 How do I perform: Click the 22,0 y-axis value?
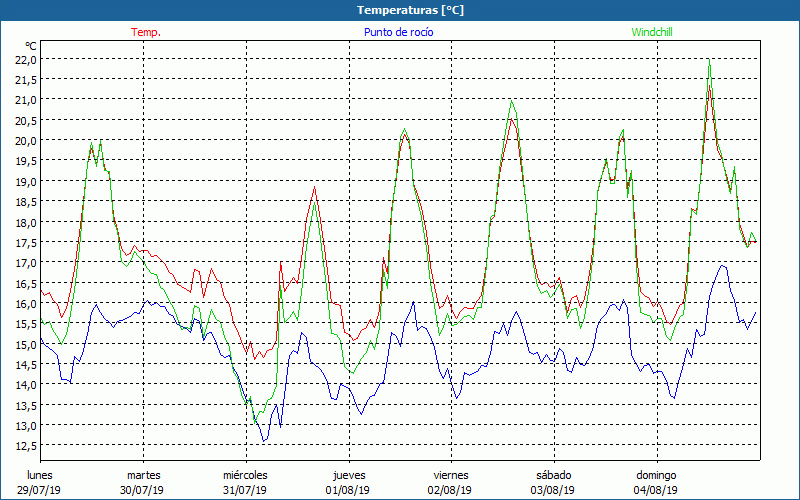tap(26, 59)
